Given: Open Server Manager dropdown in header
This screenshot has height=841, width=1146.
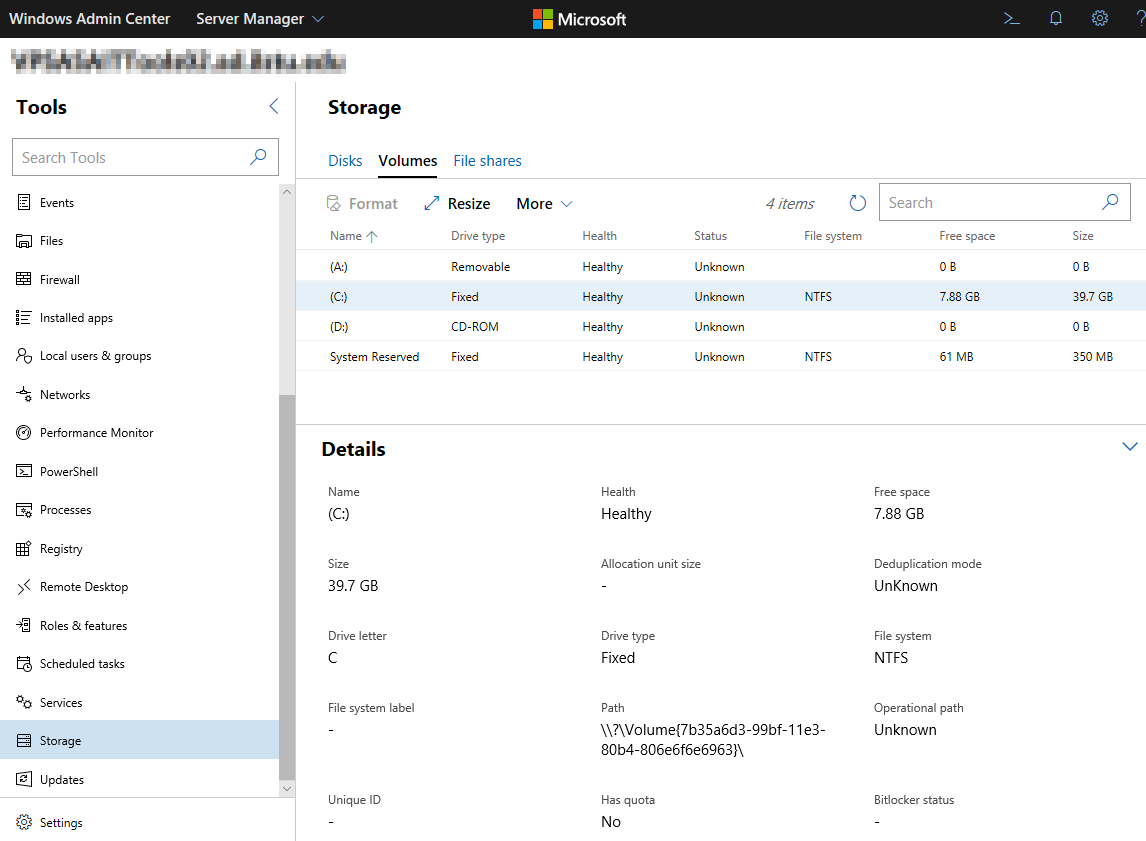Looking at the screenshot, I should [x=260, y=19].
